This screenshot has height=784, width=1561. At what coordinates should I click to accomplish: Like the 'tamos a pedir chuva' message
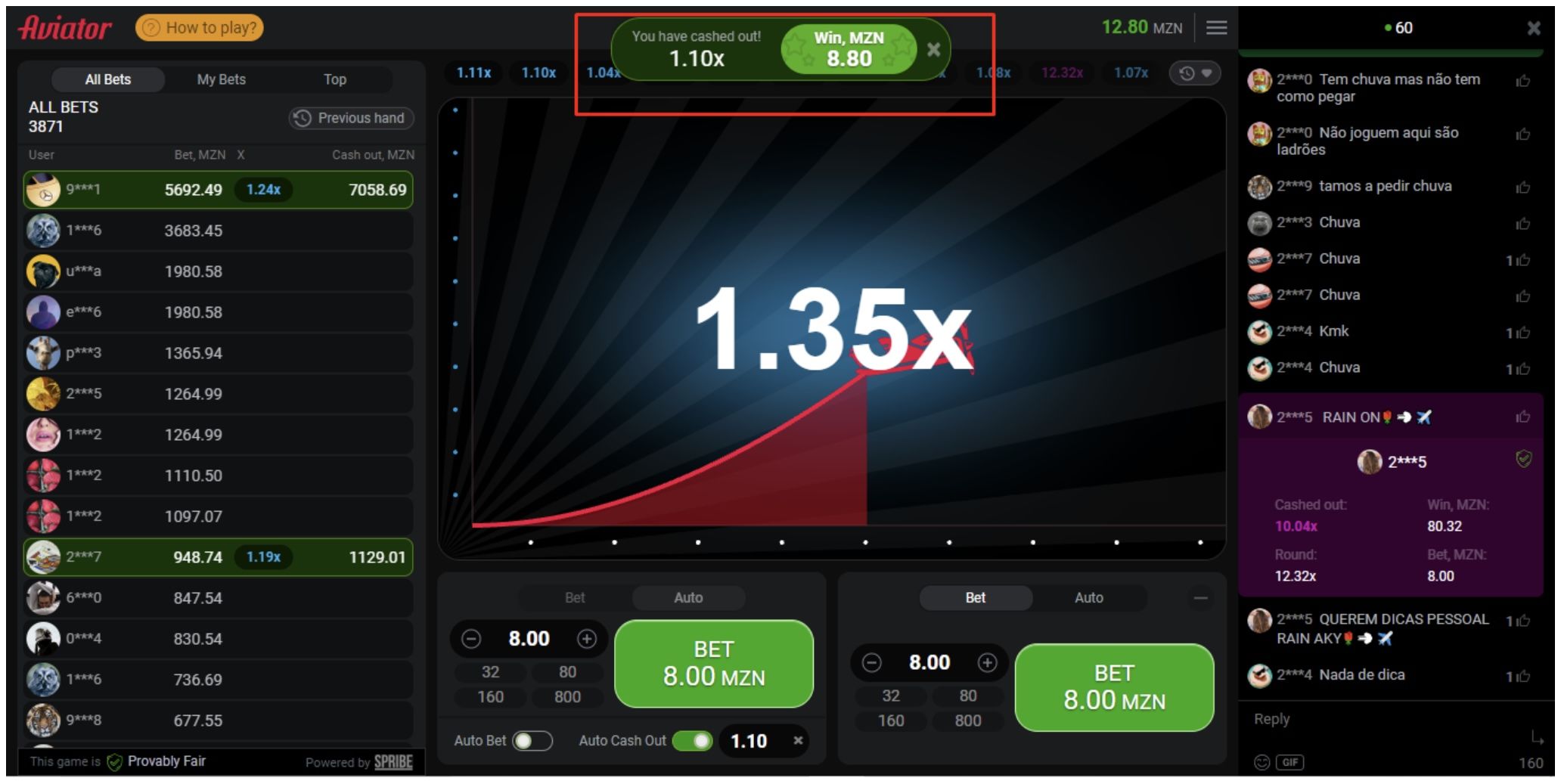(x=1522, y=187)
